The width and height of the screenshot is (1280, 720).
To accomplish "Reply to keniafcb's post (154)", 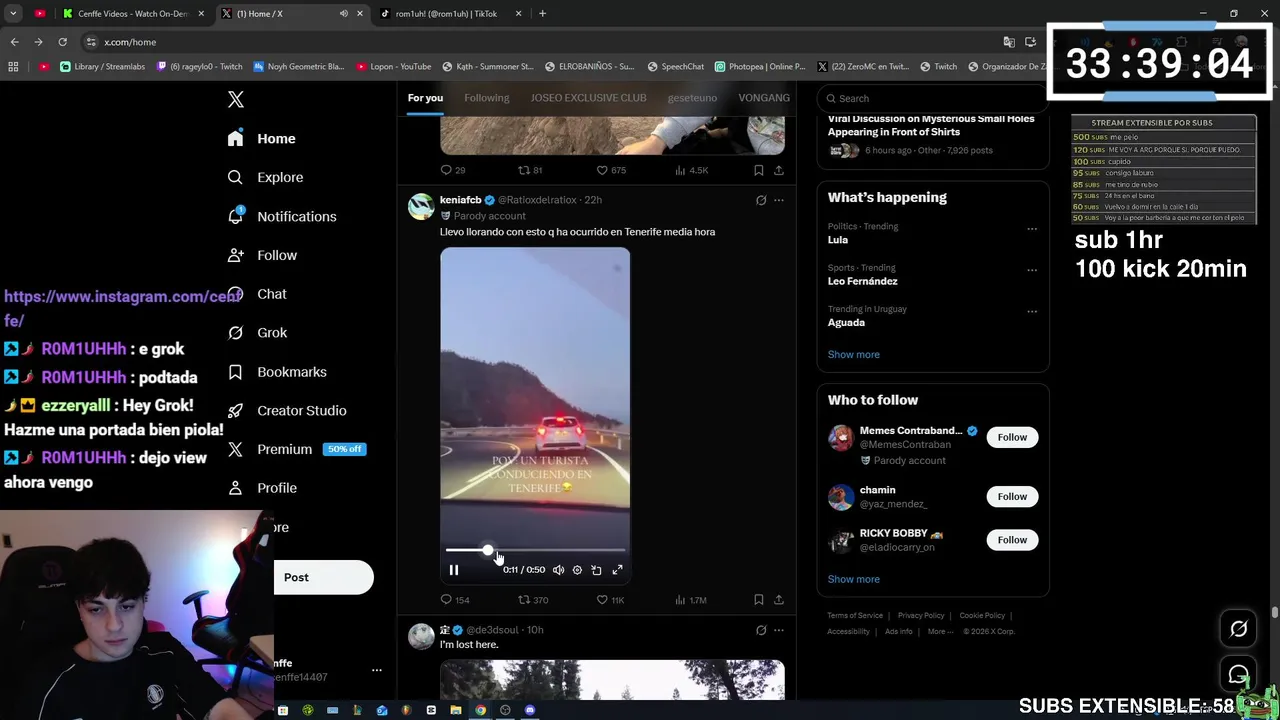I will point(455,600).
